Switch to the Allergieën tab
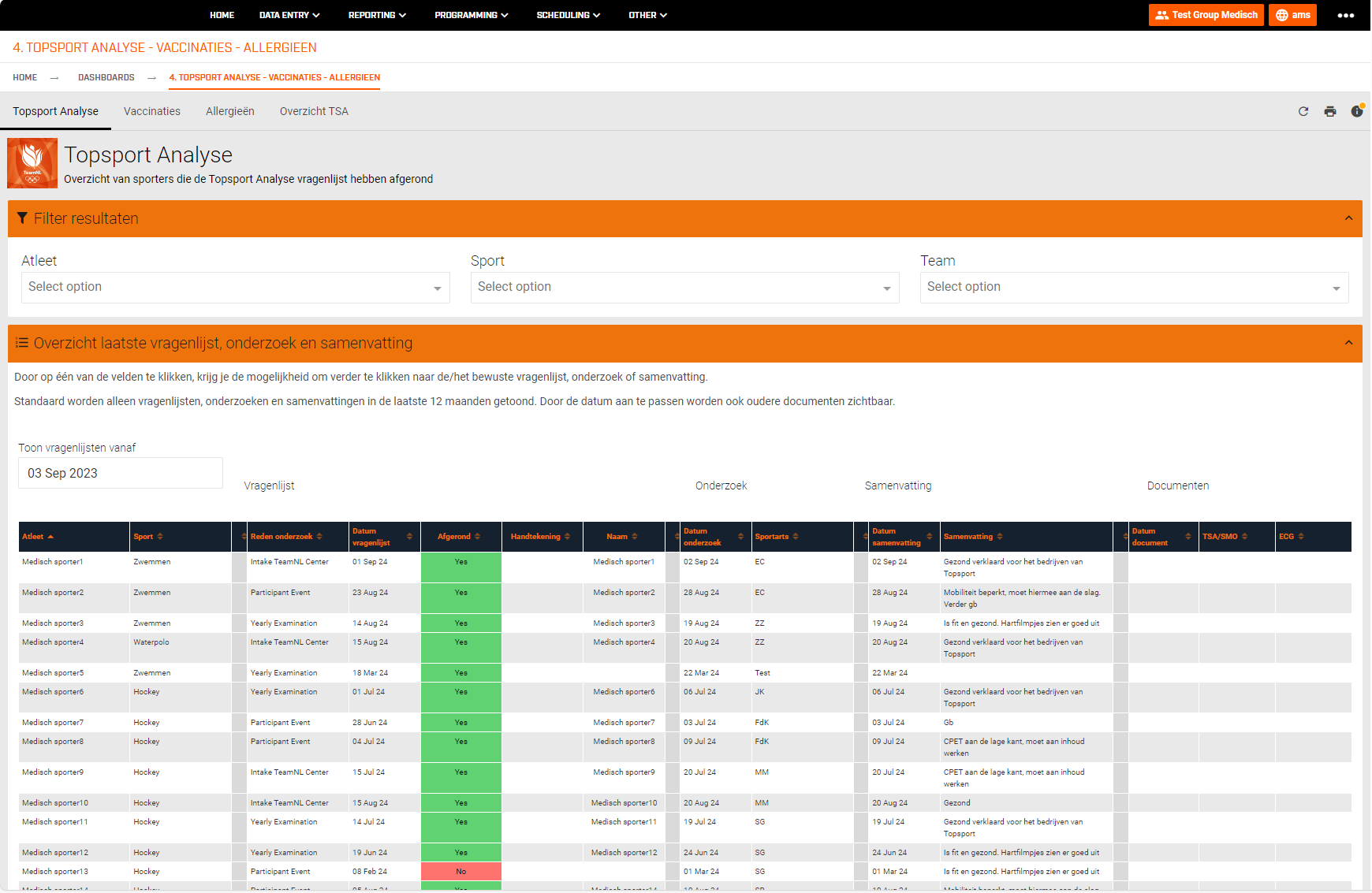Viewport: 1372px width, 893px height. coord(229,111)
